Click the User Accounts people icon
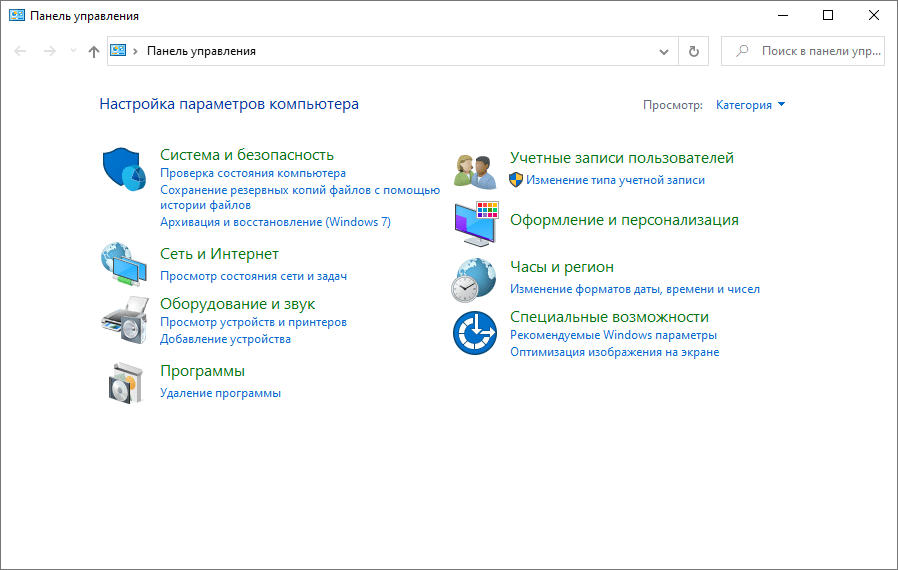Image resolution: width=898 pixels, height=570 pixels. pyautogui.click(x=474, y=170)
